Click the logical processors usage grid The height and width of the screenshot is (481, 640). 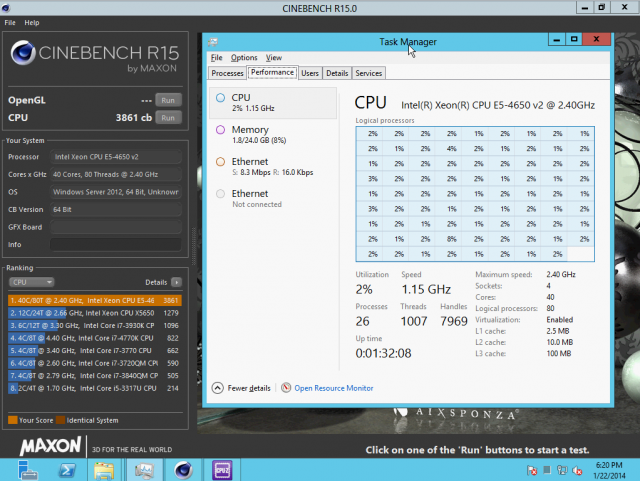coord(475,194)
